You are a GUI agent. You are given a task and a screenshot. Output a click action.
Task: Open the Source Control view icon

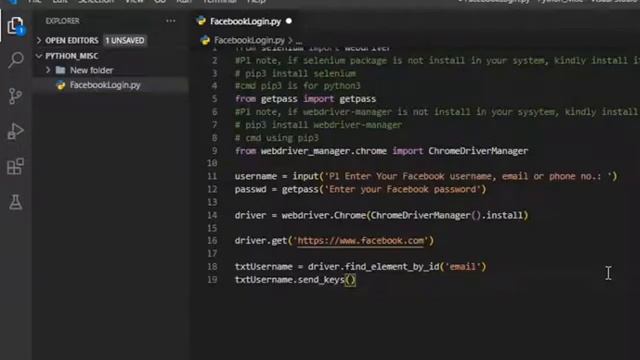[15, 96]
